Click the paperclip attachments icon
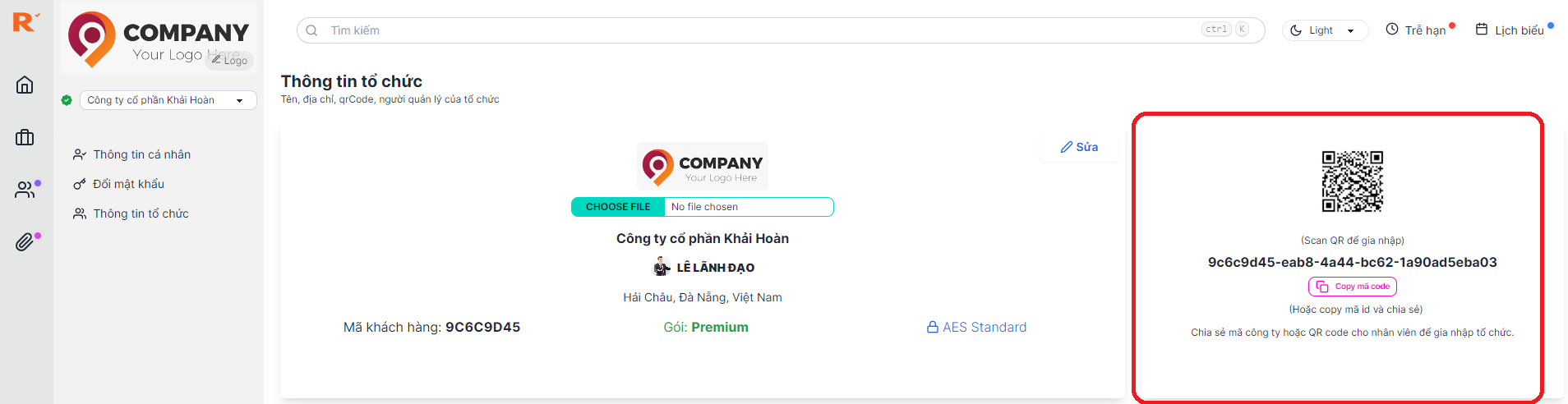This screenshot has height=404, width=1568. [25, 242]
